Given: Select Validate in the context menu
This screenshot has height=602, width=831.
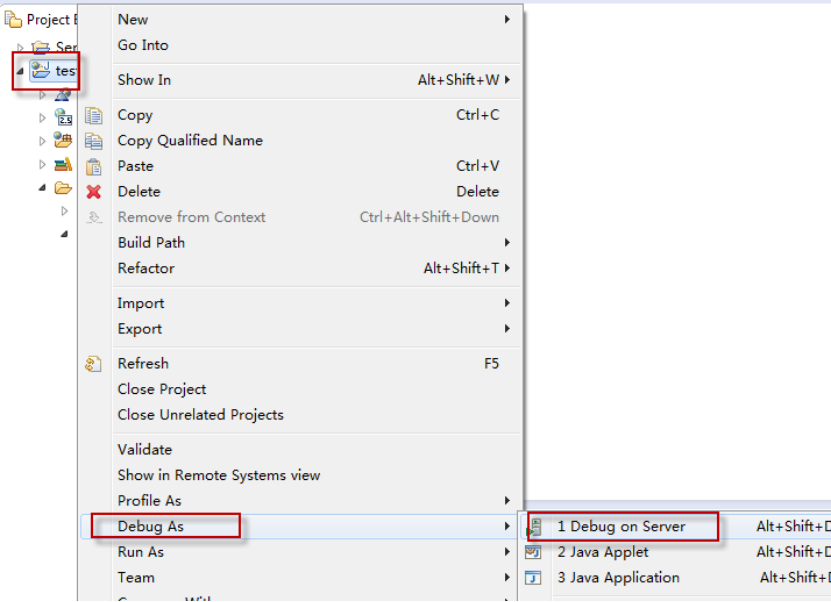Looking at the screenshot, I should 301,449.
